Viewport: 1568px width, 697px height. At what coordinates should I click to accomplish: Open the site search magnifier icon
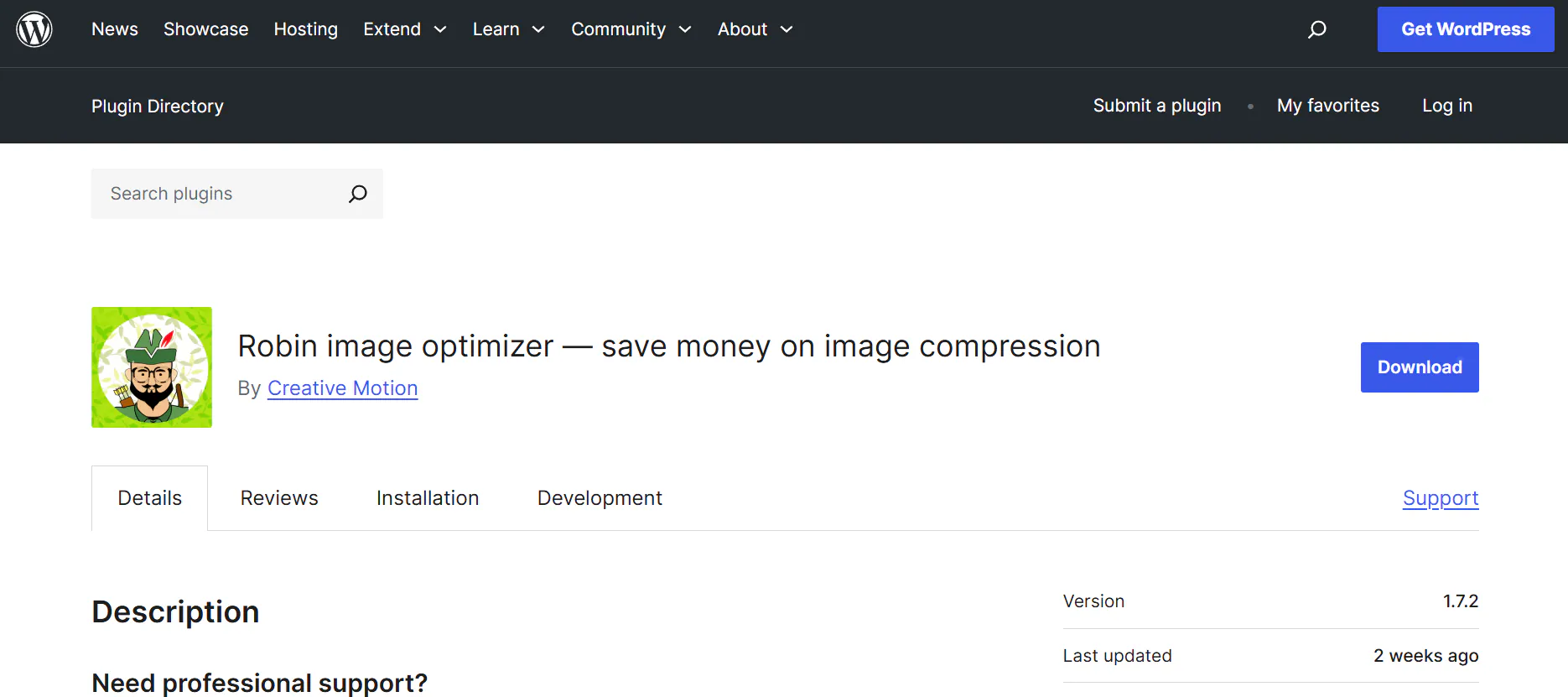point(1316,29)
